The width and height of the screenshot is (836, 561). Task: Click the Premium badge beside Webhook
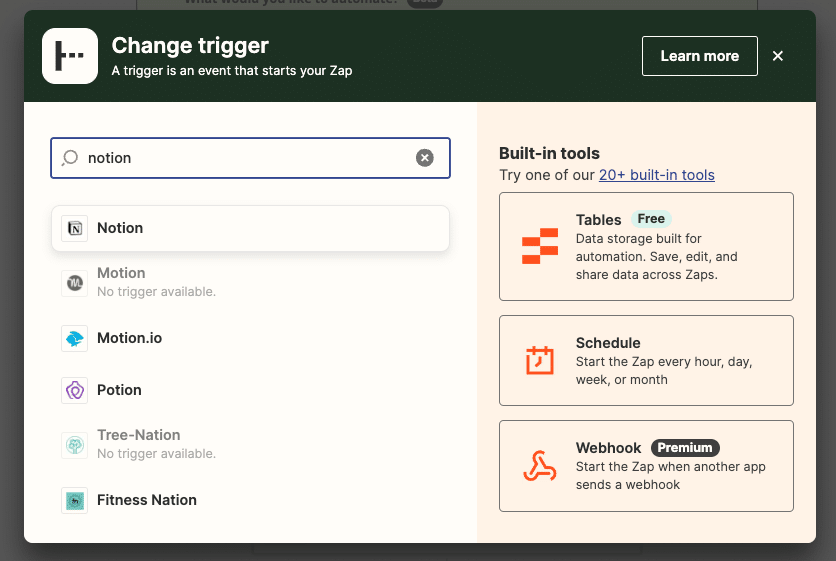pyautogui.click(x=685, y=447)
